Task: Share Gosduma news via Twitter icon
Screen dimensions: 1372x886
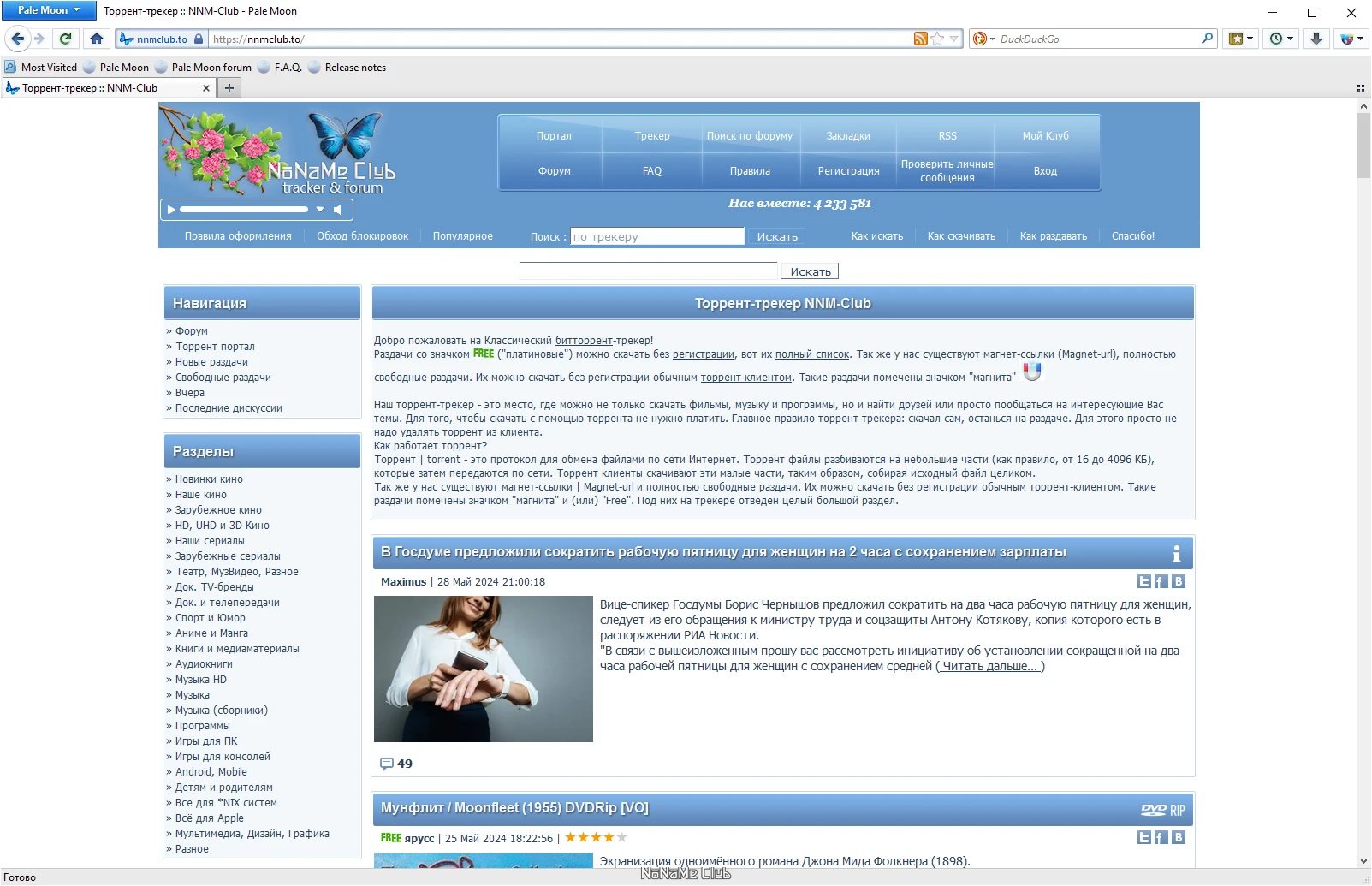Action: (1143, 581)
